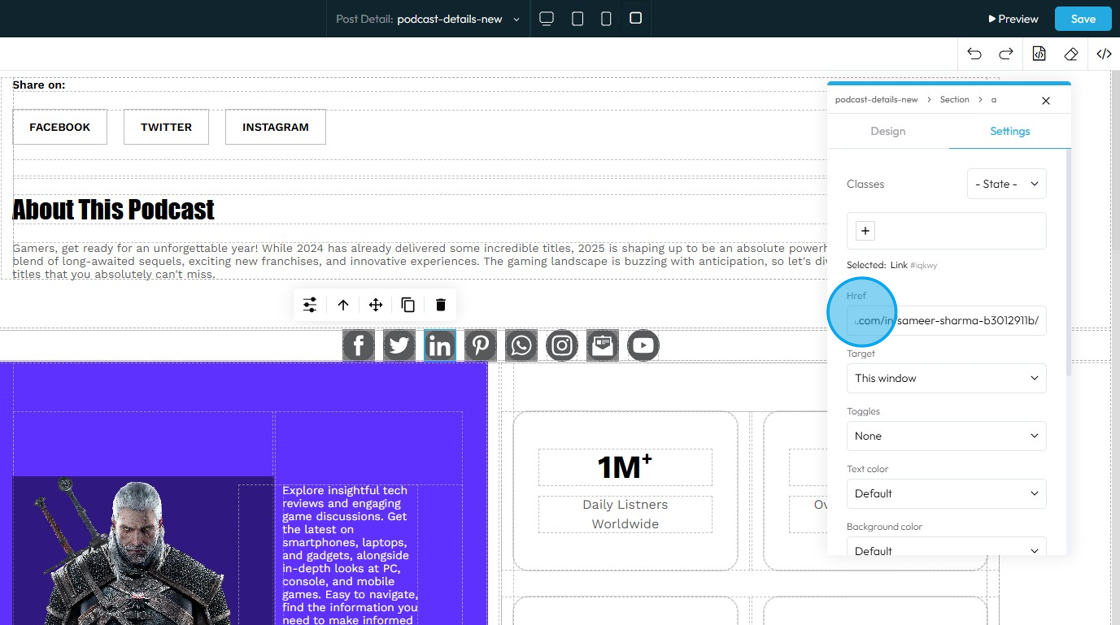Click the eraser clear canvas icon
This screenshot has height=625, width=1120.
click(x=1071, y=54)
